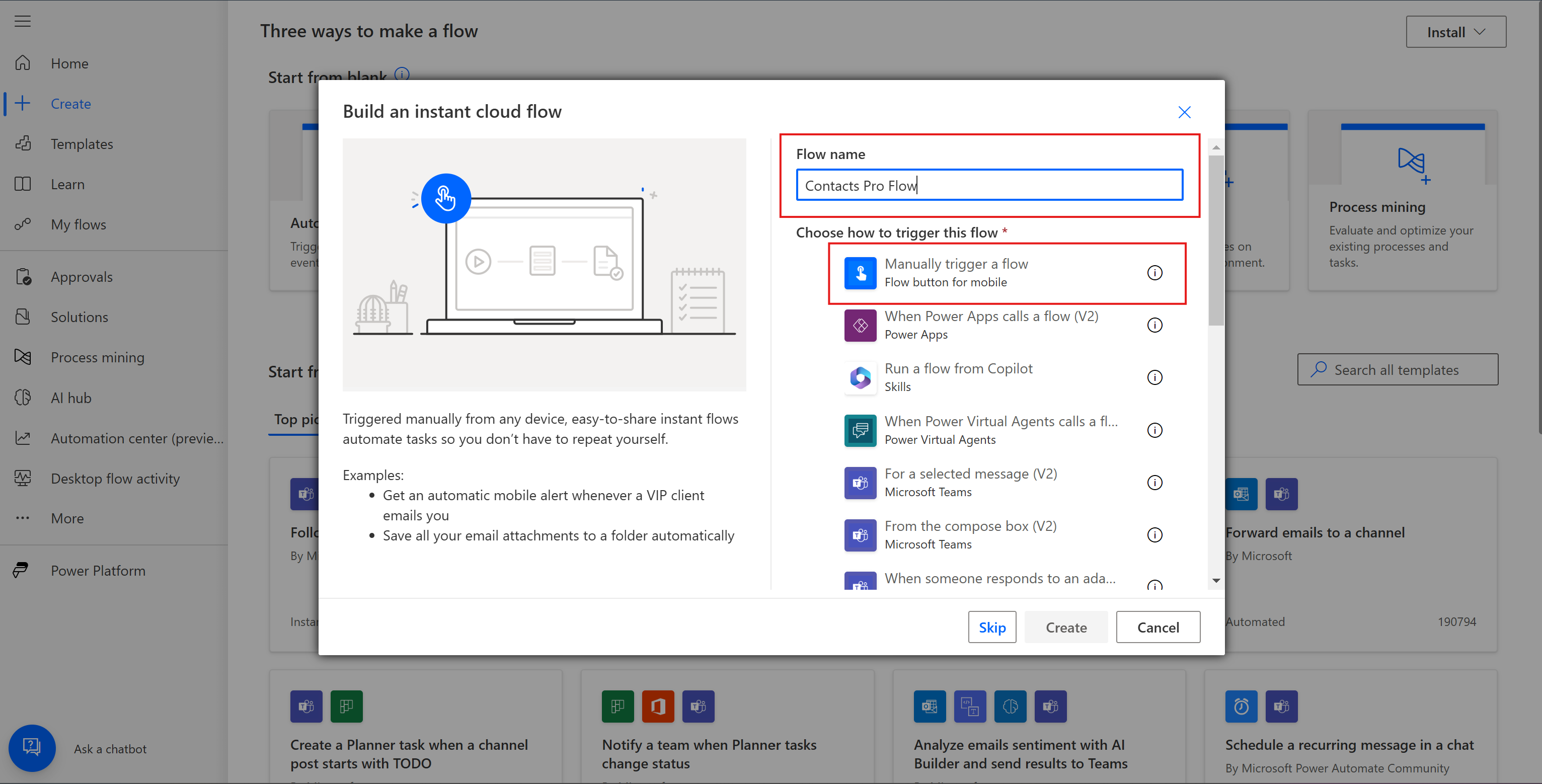
Task: Select Run a flow from Copilot trigger
Action: tap(1007, 377)
